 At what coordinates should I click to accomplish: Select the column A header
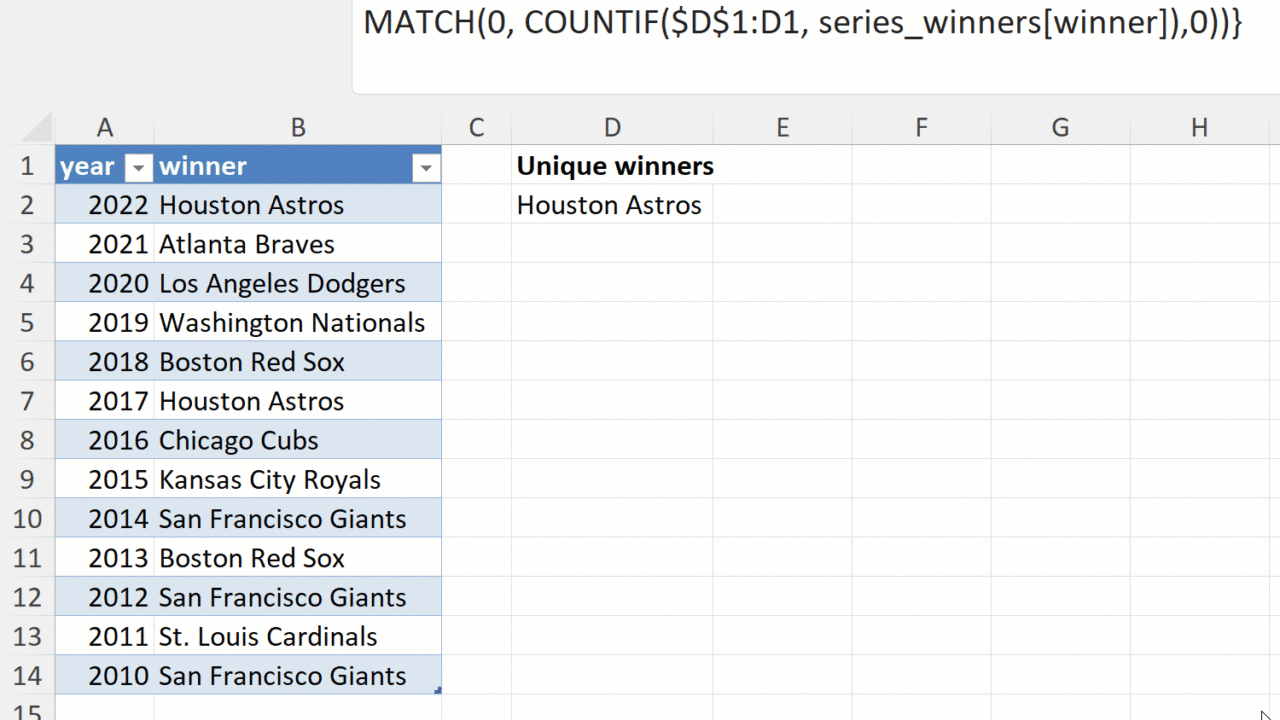click(x=104, y=127)
